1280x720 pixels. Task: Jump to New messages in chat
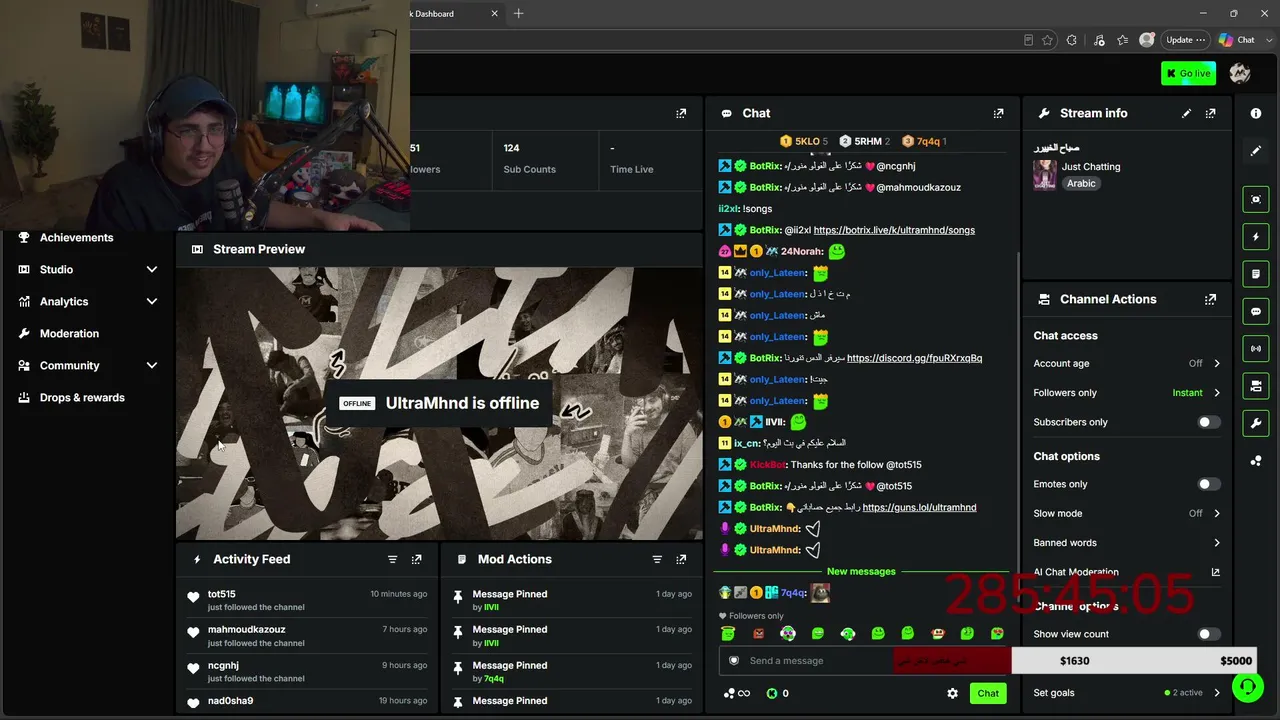pyautogui.click(x=861, y=572)
